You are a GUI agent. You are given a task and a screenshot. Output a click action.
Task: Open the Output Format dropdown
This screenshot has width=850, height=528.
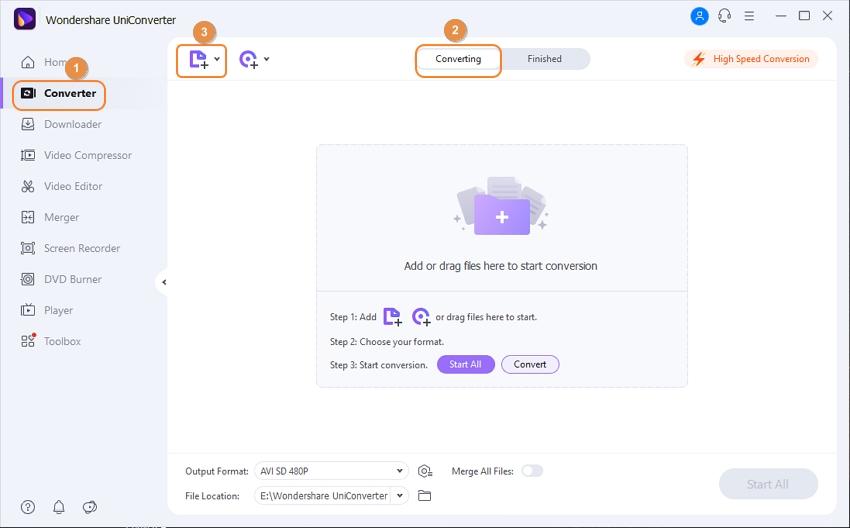[x=331, y=471]
